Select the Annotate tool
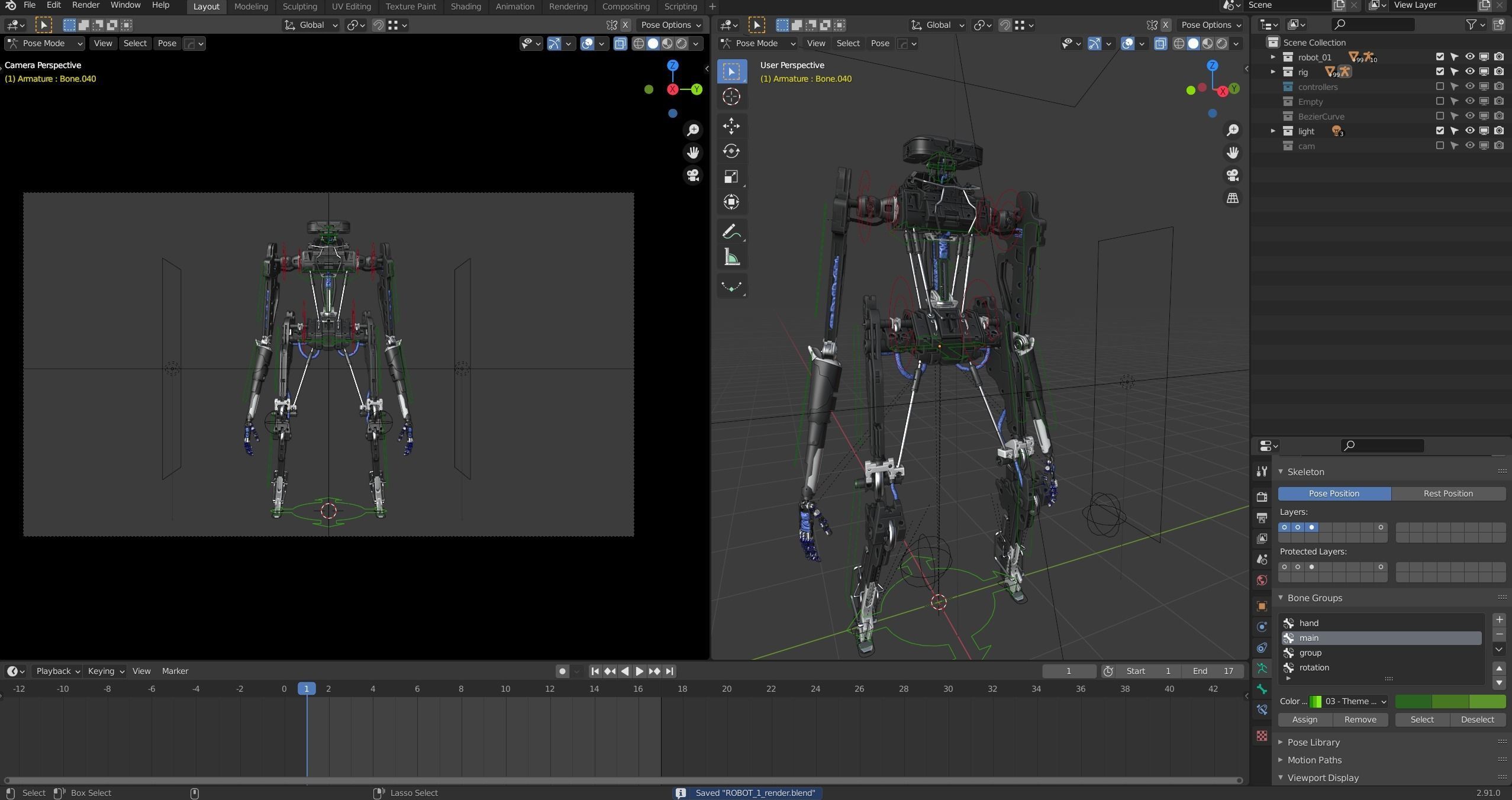Viewport: 1512px width, 800px height. [731, 231]
